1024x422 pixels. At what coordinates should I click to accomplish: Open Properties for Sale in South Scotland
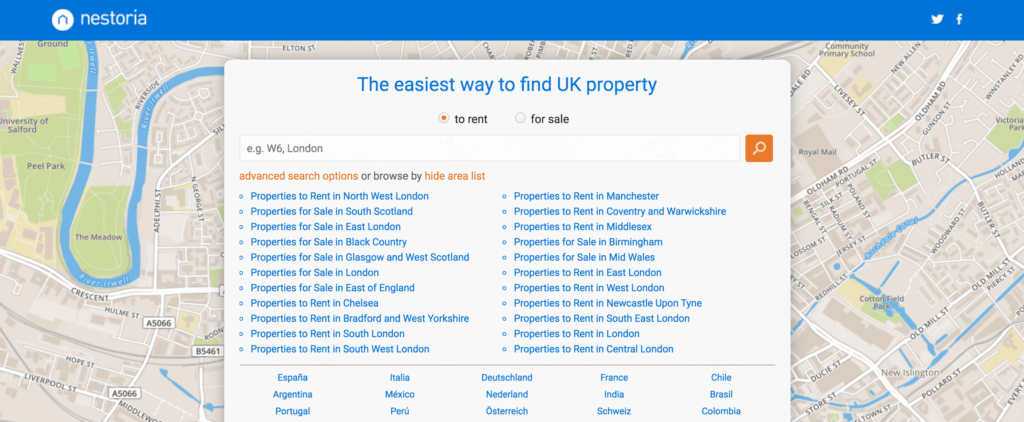click(x=331, y=212)
